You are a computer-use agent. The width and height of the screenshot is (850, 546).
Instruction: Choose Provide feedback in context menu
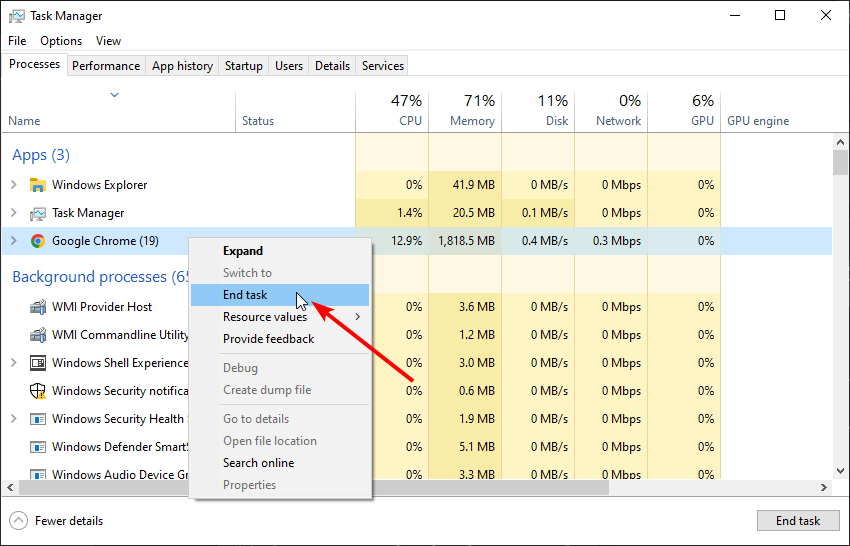point(280,339)
